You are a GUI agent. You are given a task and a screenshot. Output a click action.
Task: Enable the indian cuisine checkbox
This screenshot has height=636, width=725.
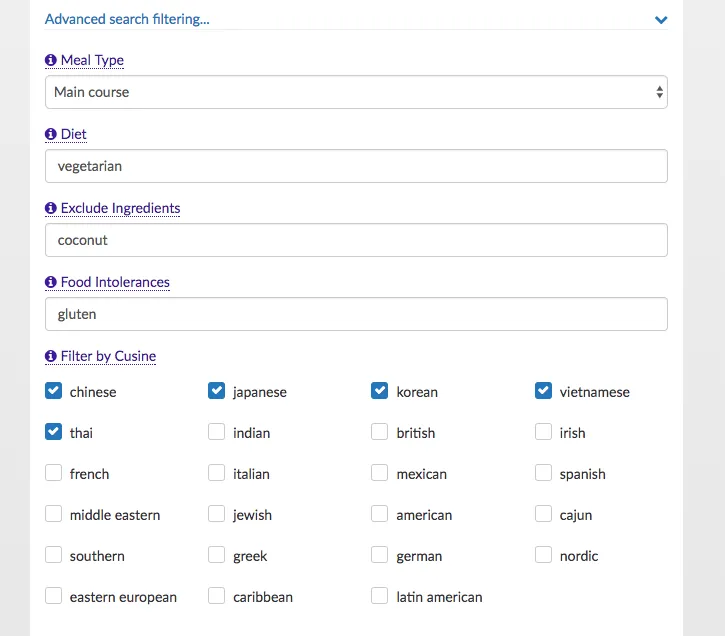(216, 432)
